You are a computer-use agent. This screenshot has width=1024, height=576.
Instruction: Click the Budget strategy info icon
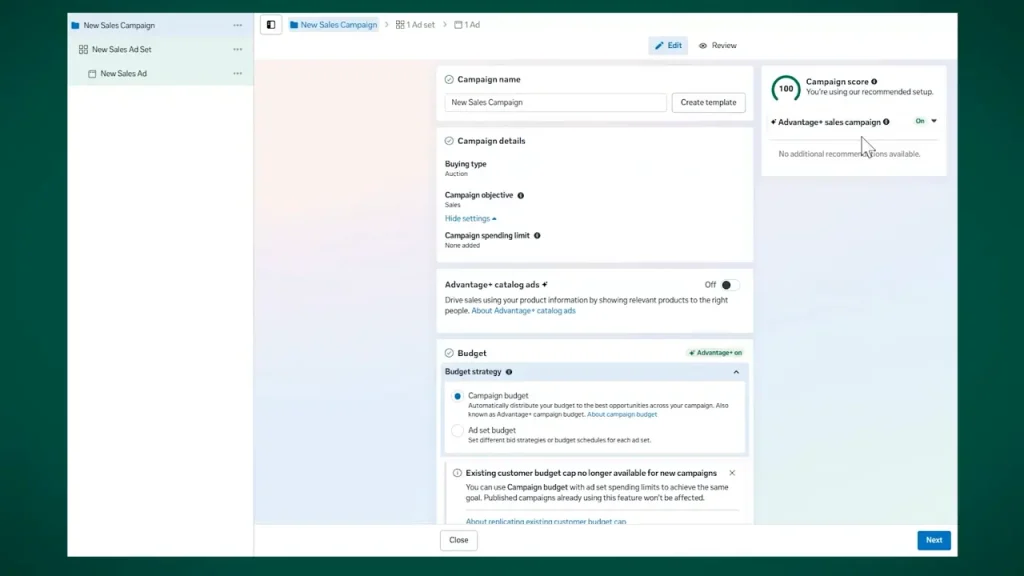(509, 372)
